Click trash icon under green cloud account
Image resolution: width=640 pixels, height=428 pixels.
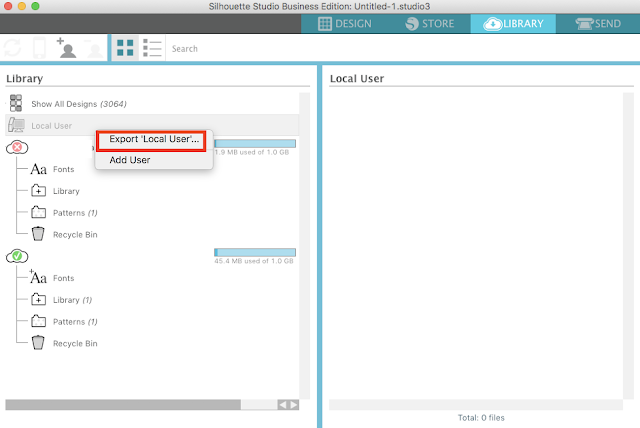click(38, 343)
